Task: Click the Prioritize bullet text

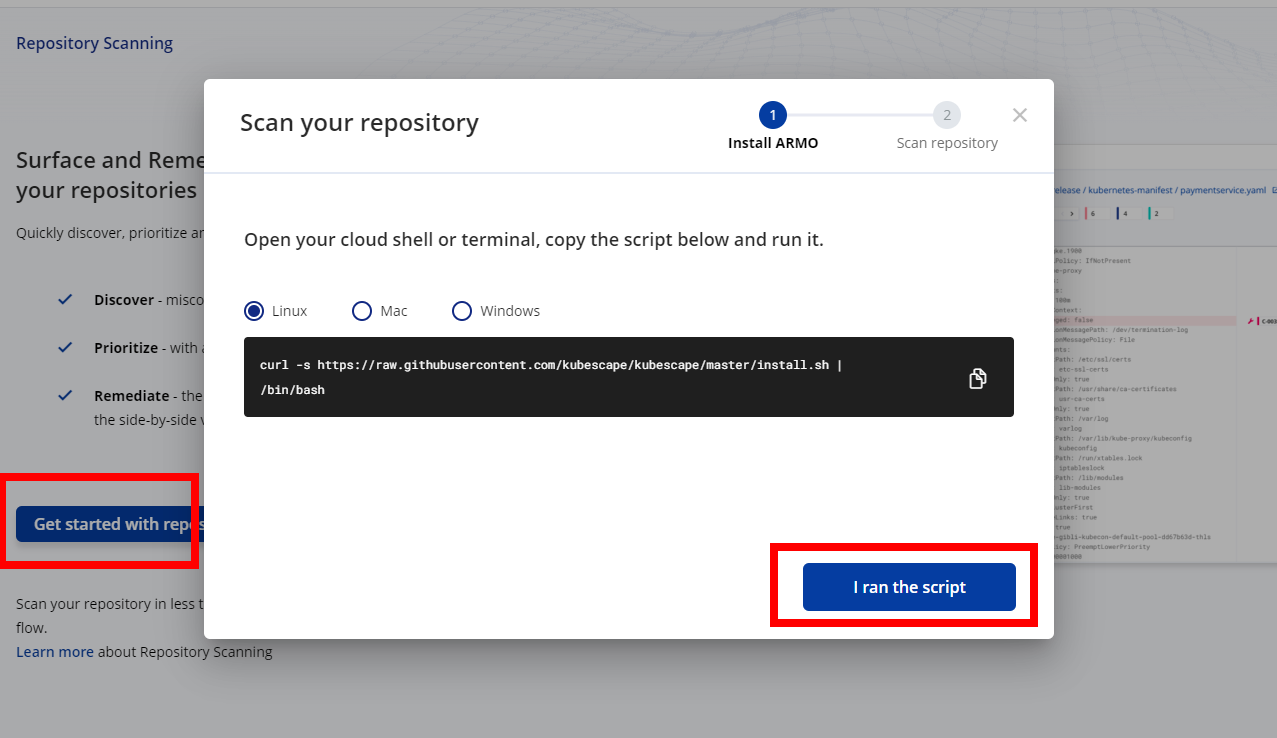Action: tap(149, 348)
